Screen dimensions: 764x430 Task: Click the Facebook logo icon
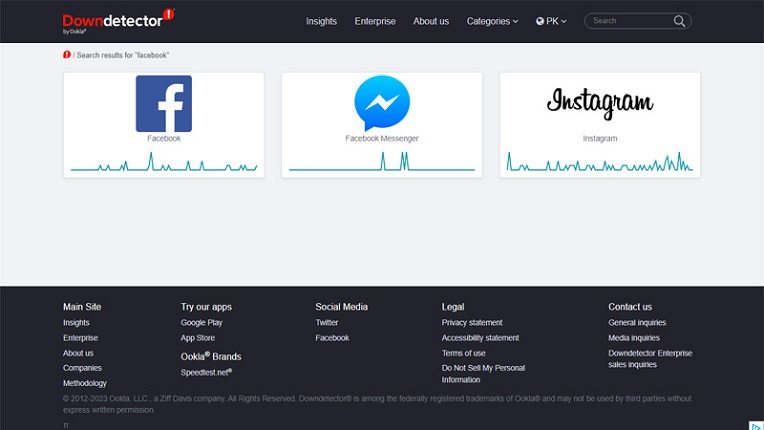point(164,104)
